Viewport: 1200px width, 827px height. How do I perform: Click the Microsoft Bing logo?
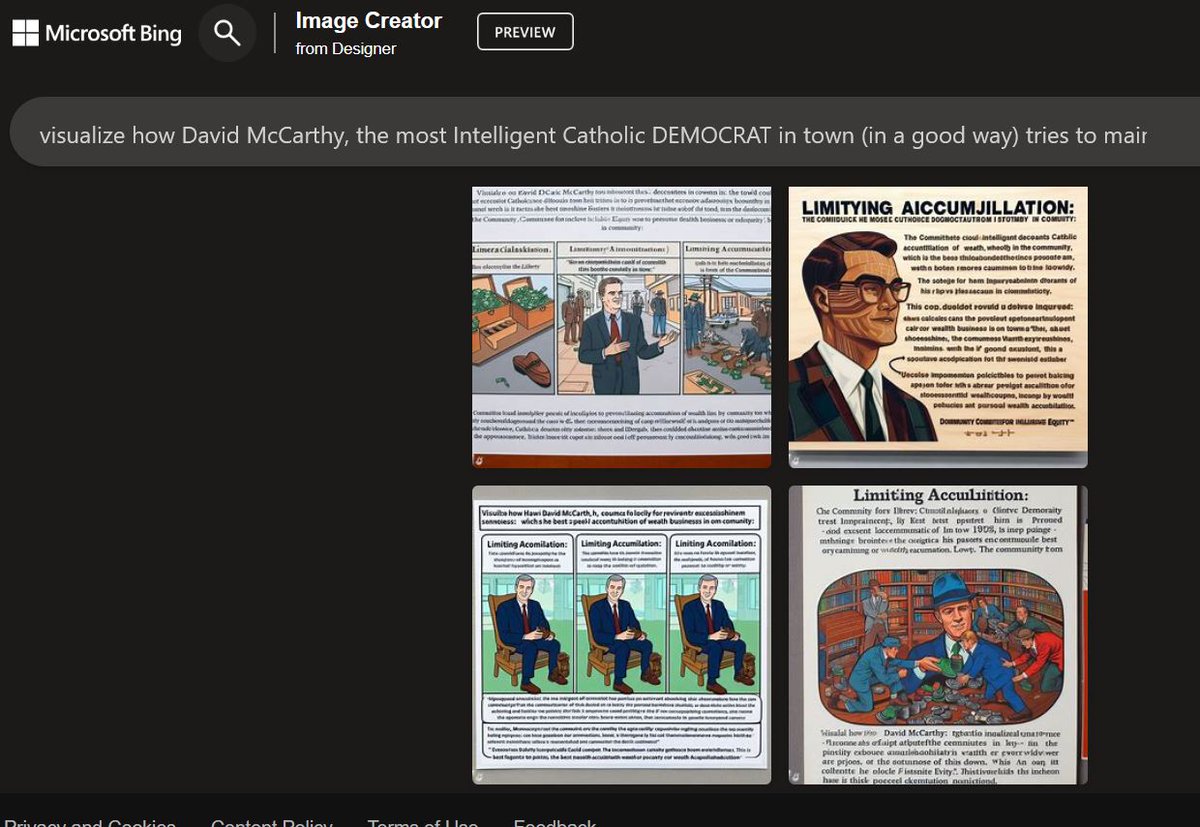point(97,33)
